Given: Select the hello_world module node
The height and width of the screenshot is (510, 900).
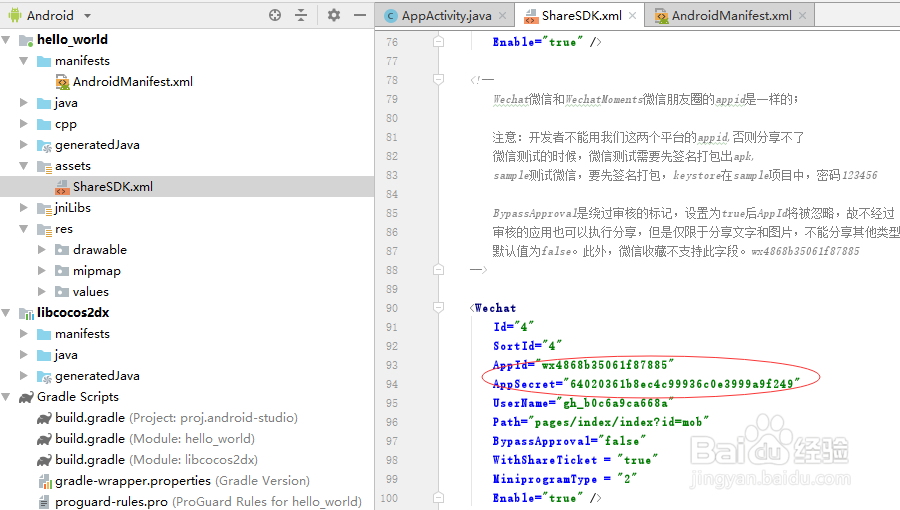Looking at the screenshot, I should [x=72, y=40].
